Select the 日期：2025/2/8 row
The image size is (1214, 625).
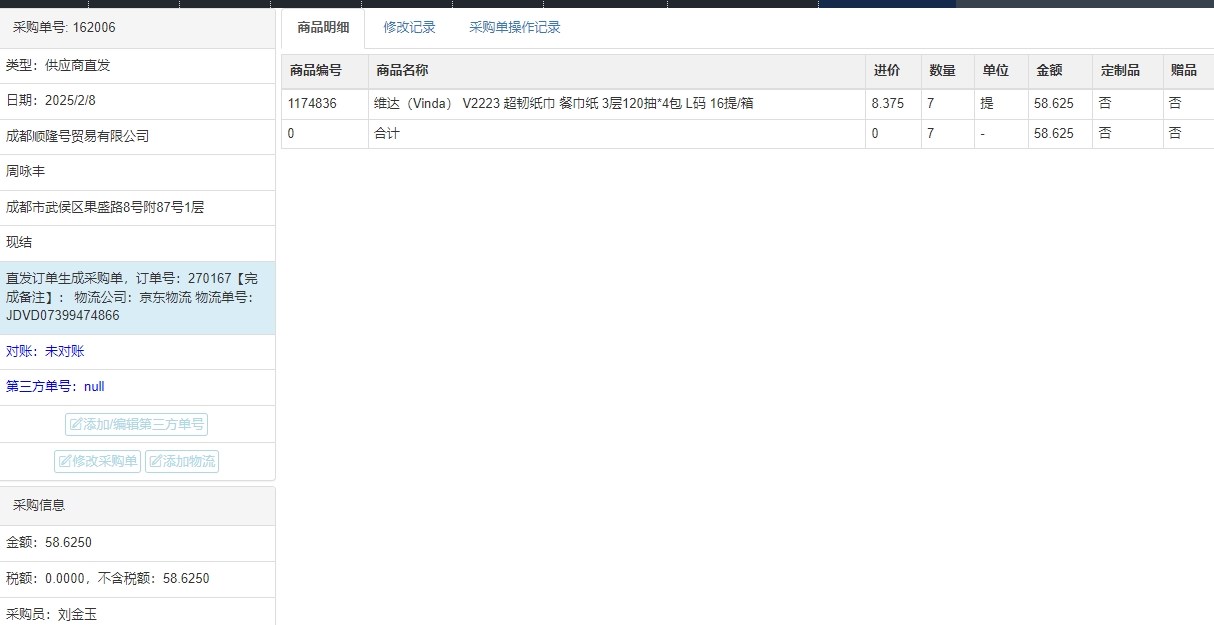[137, 101]
